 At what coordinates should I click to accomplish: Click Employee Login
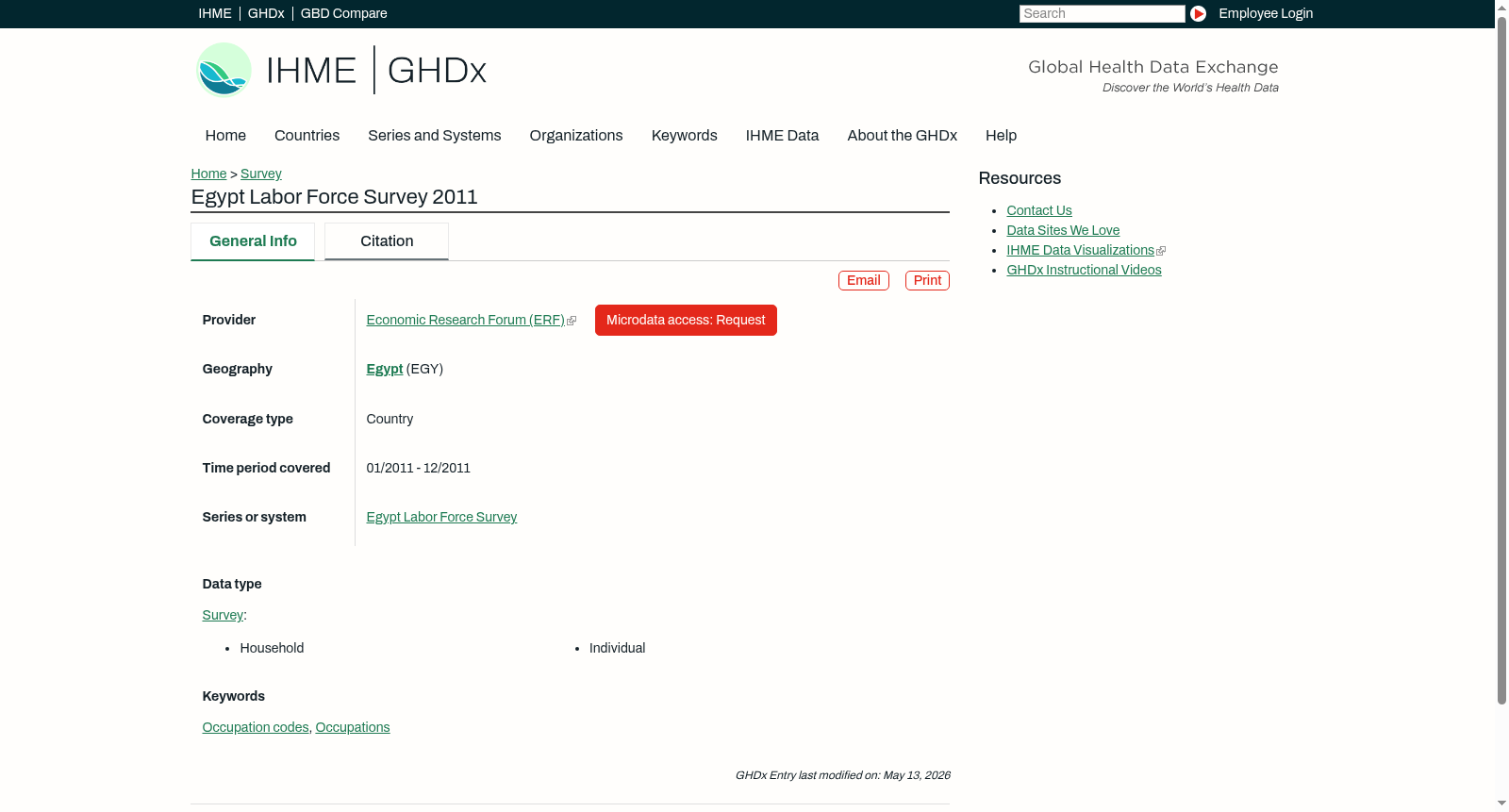(x=1266, y=13)
